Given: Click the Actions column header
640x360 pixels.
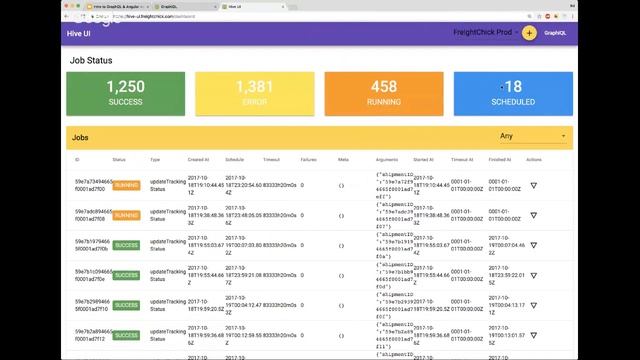Looking at the screenshot, I should point(534,160).
